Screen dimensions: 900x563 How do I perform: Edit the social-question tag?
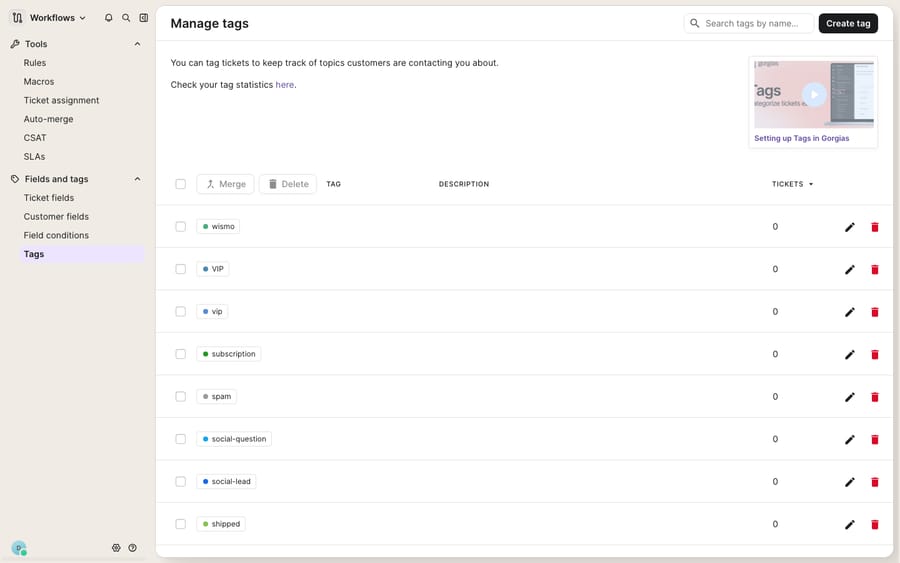click(x=849, y=440)
